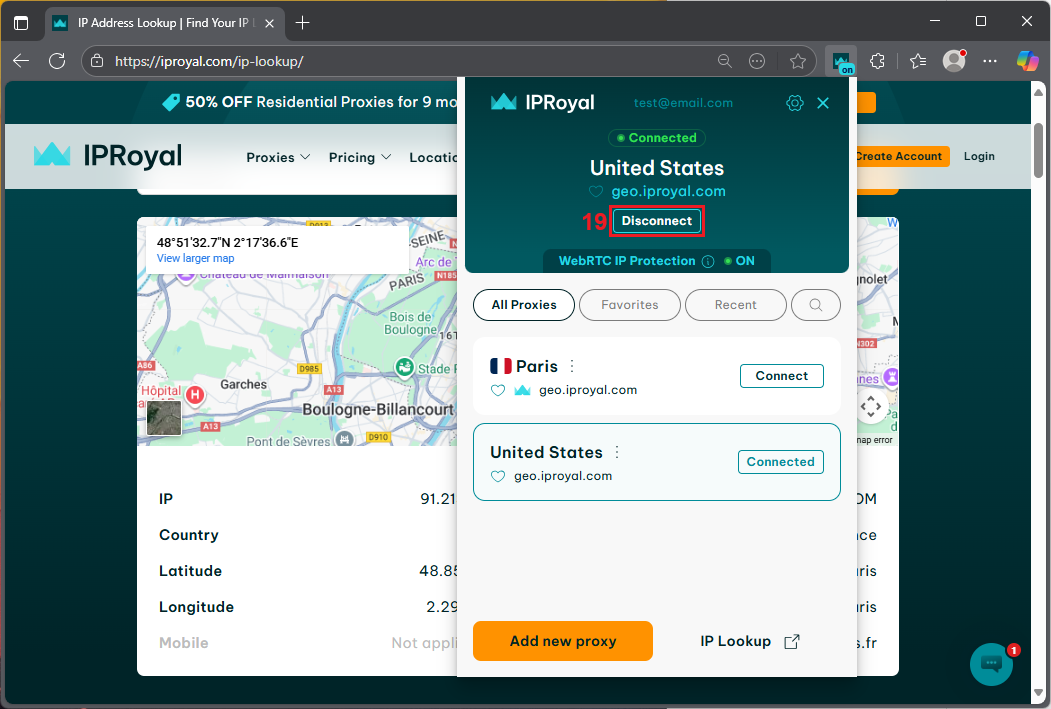Click the IPRoyal extension icon in toolbar
Screen dimensions: 1051x709
point(841,62)
